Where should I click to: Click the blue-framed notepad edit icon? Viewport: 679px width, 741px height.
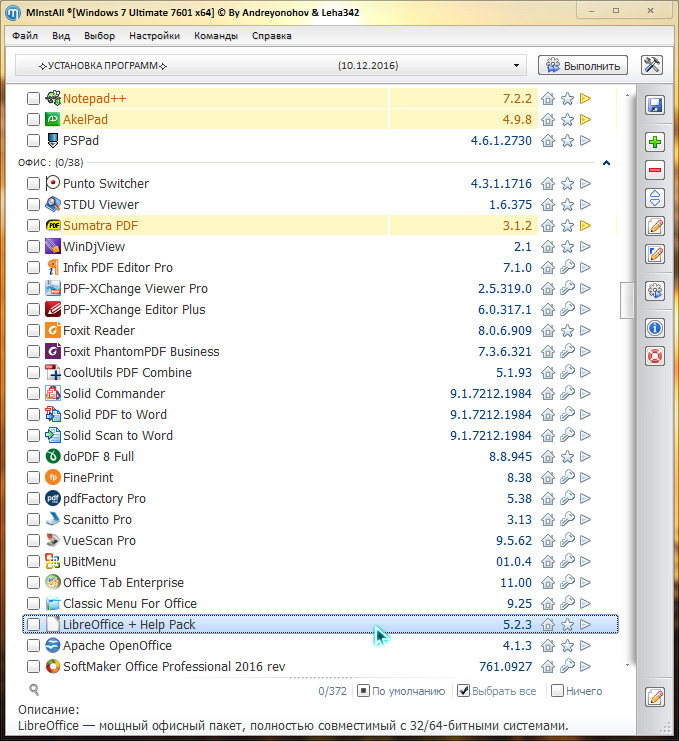click(655, 254)
